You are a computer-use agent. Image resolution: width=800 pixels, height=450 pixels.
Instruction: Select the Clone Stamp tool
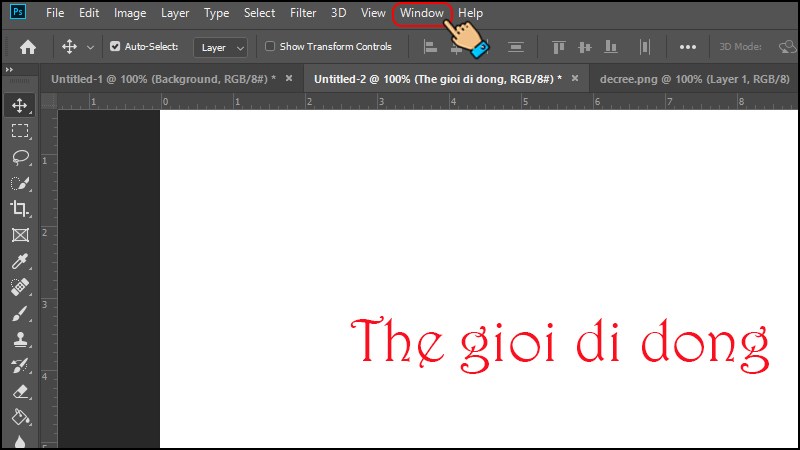20,339
